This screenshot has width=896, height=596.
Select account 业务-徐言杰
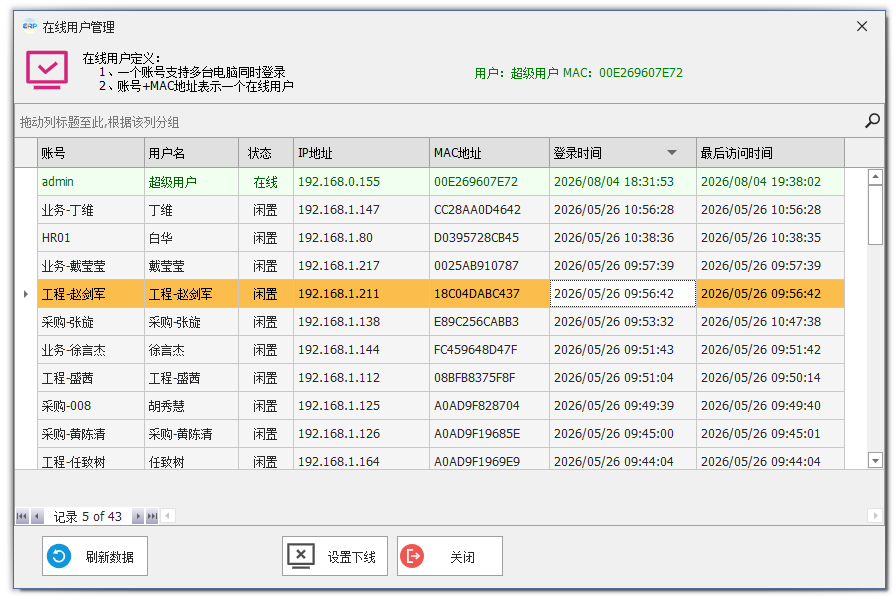pos(91,350)
